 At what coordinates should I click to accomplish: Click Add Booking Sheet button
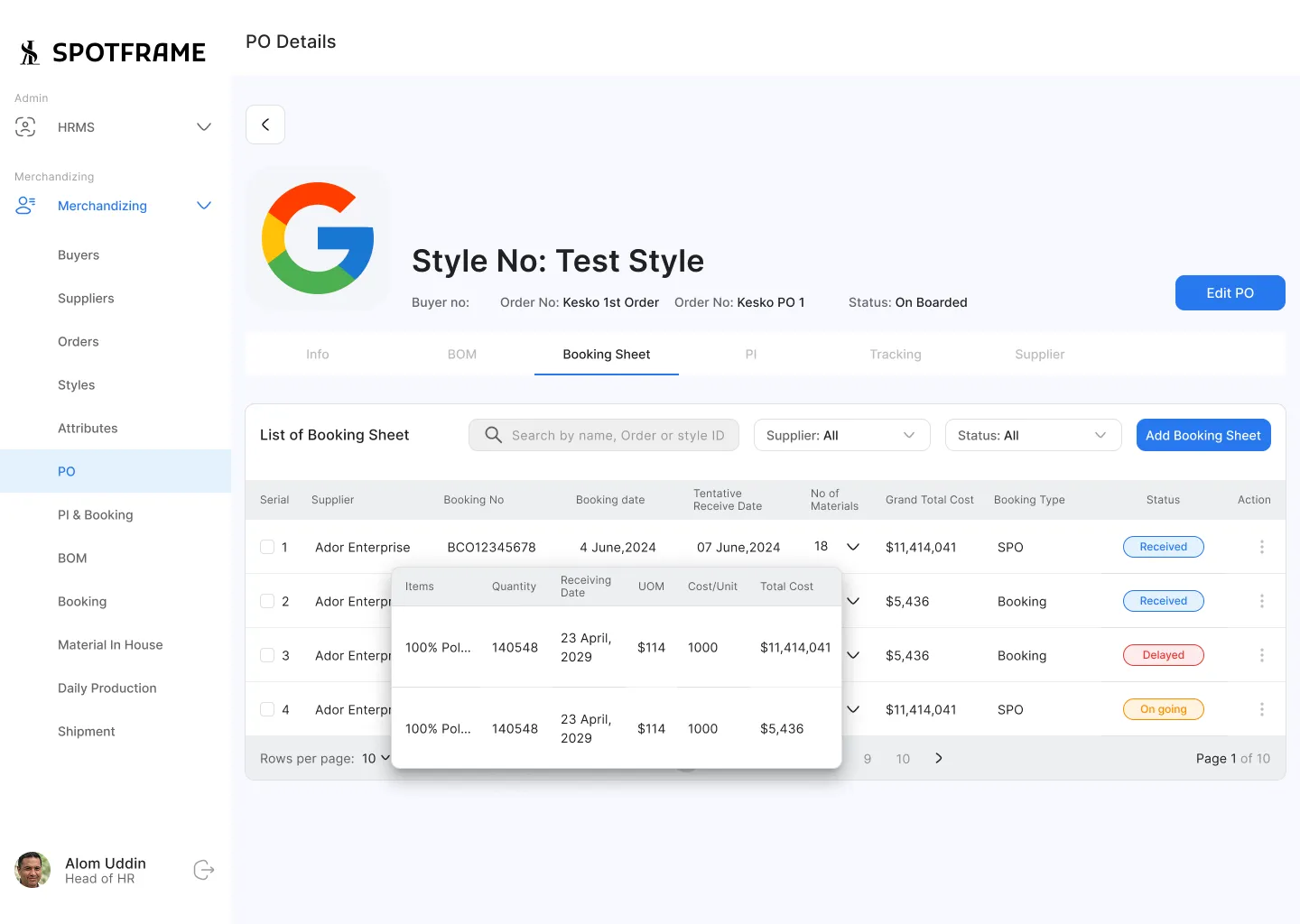1202,435
